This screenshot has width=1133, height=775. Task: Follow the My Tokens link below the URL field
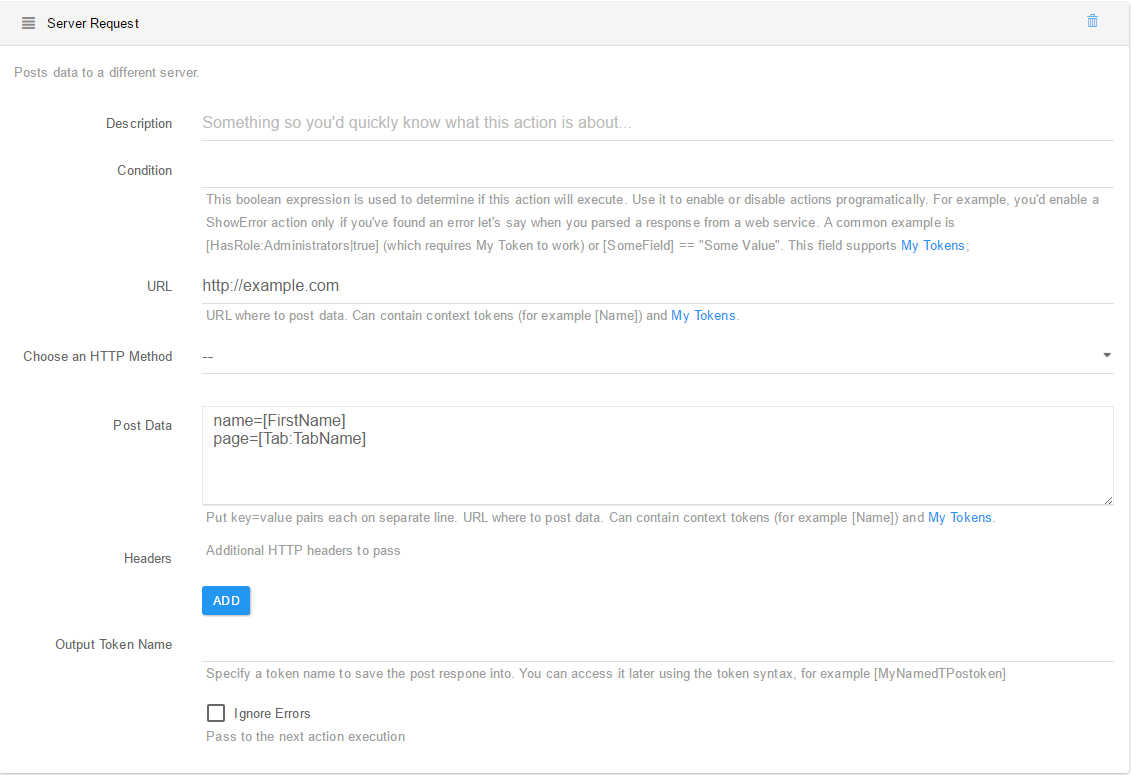(x=703, y=315)
